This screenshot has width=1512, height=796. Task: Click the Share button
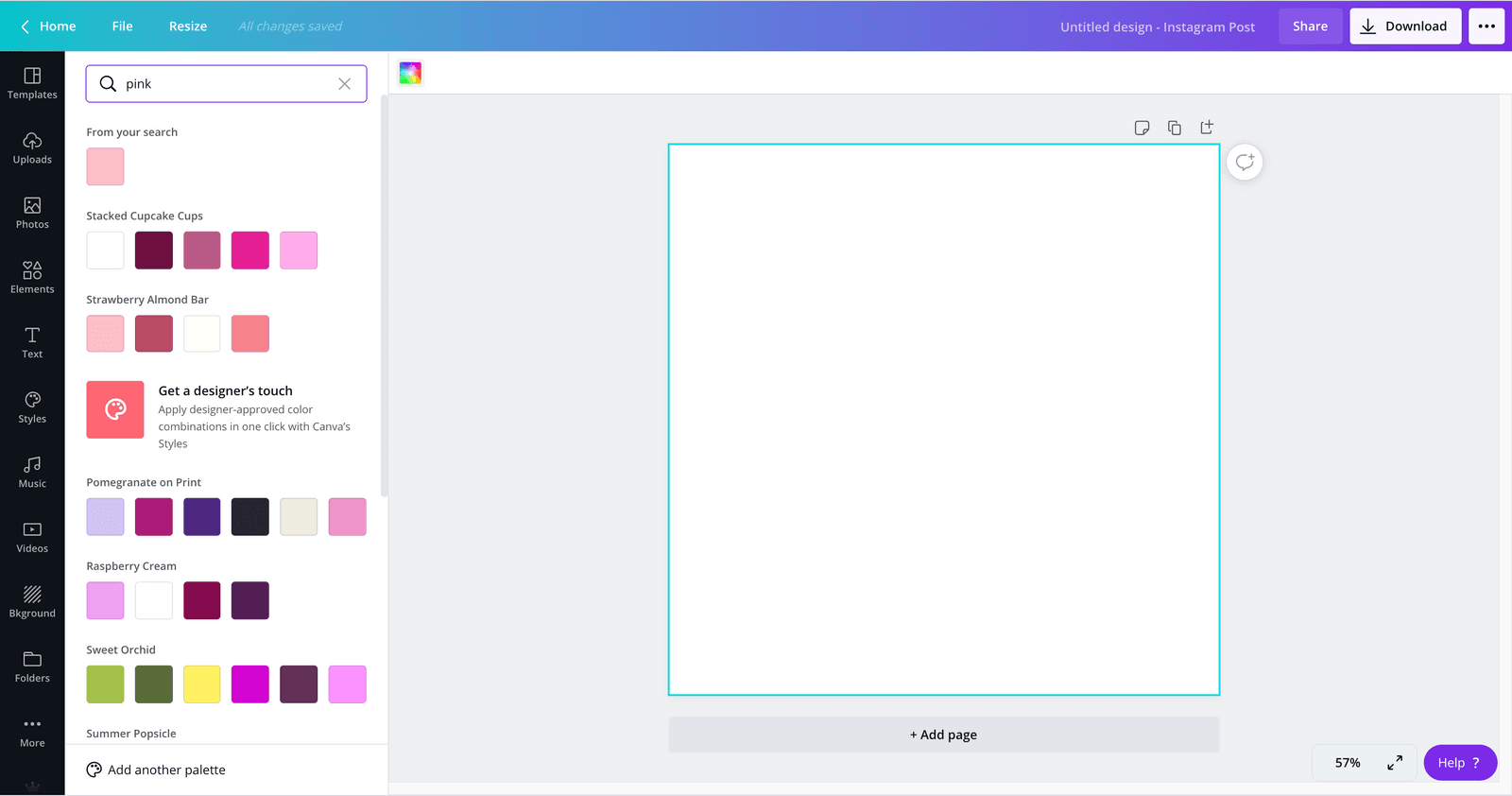click(x=1310, y=26)
